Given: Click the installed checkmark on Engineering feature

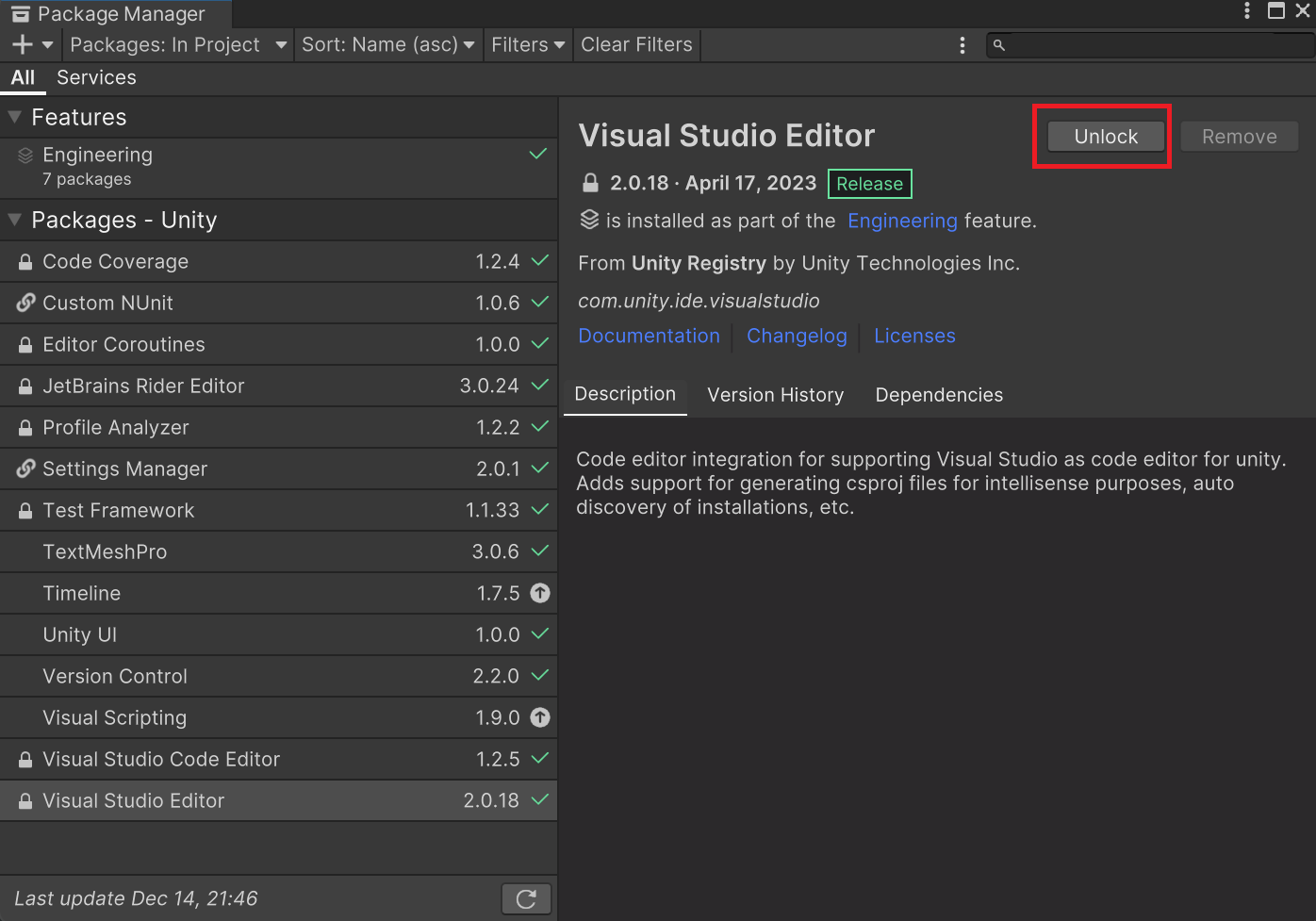Looking at the screenshot, I should (x=538, y=154).
